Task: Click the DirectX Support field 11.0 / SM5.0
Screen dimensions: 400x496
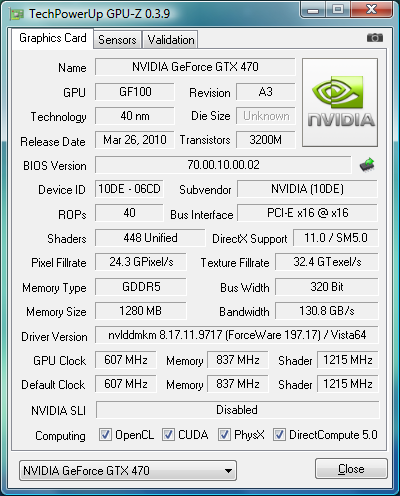Action: tap(336, 238)
